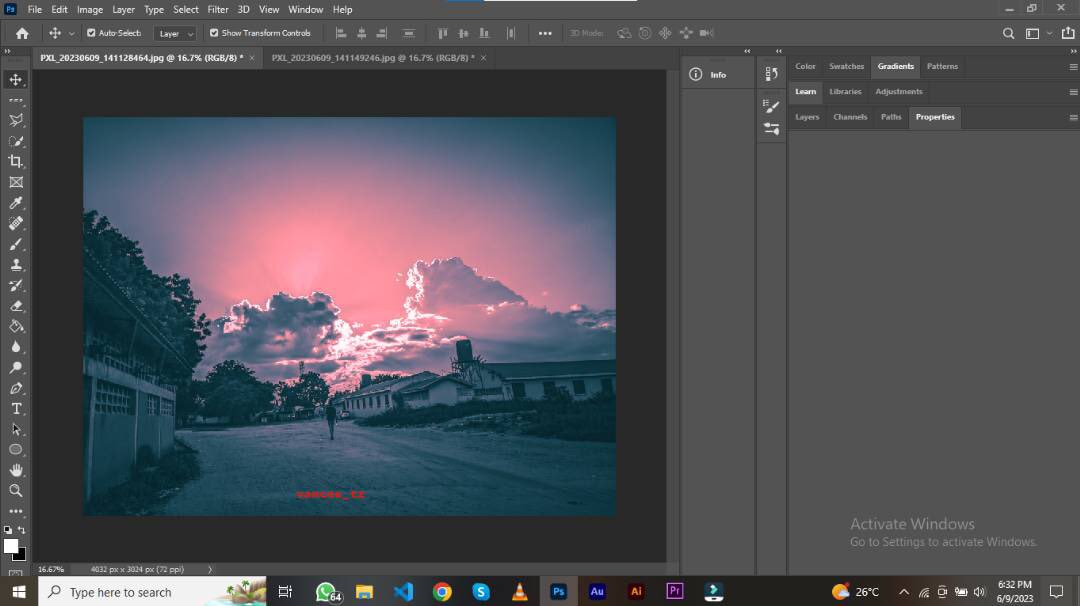Select the Clone Stamp tool
Image resolution: width=1080 pixels, height=606 pixels.
[x=15, y=264]
